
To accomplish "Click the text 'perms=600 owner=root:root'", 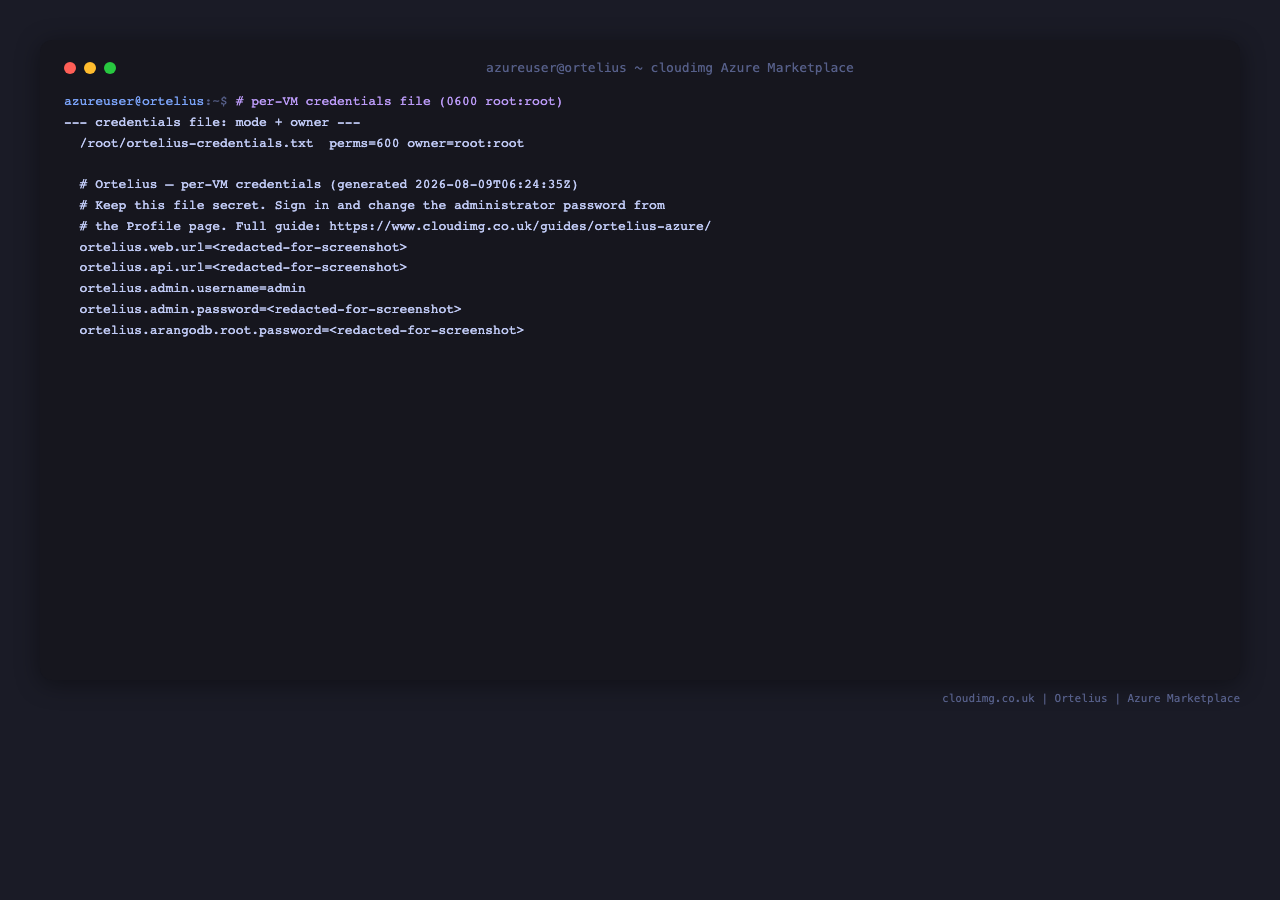I will 427,144.
